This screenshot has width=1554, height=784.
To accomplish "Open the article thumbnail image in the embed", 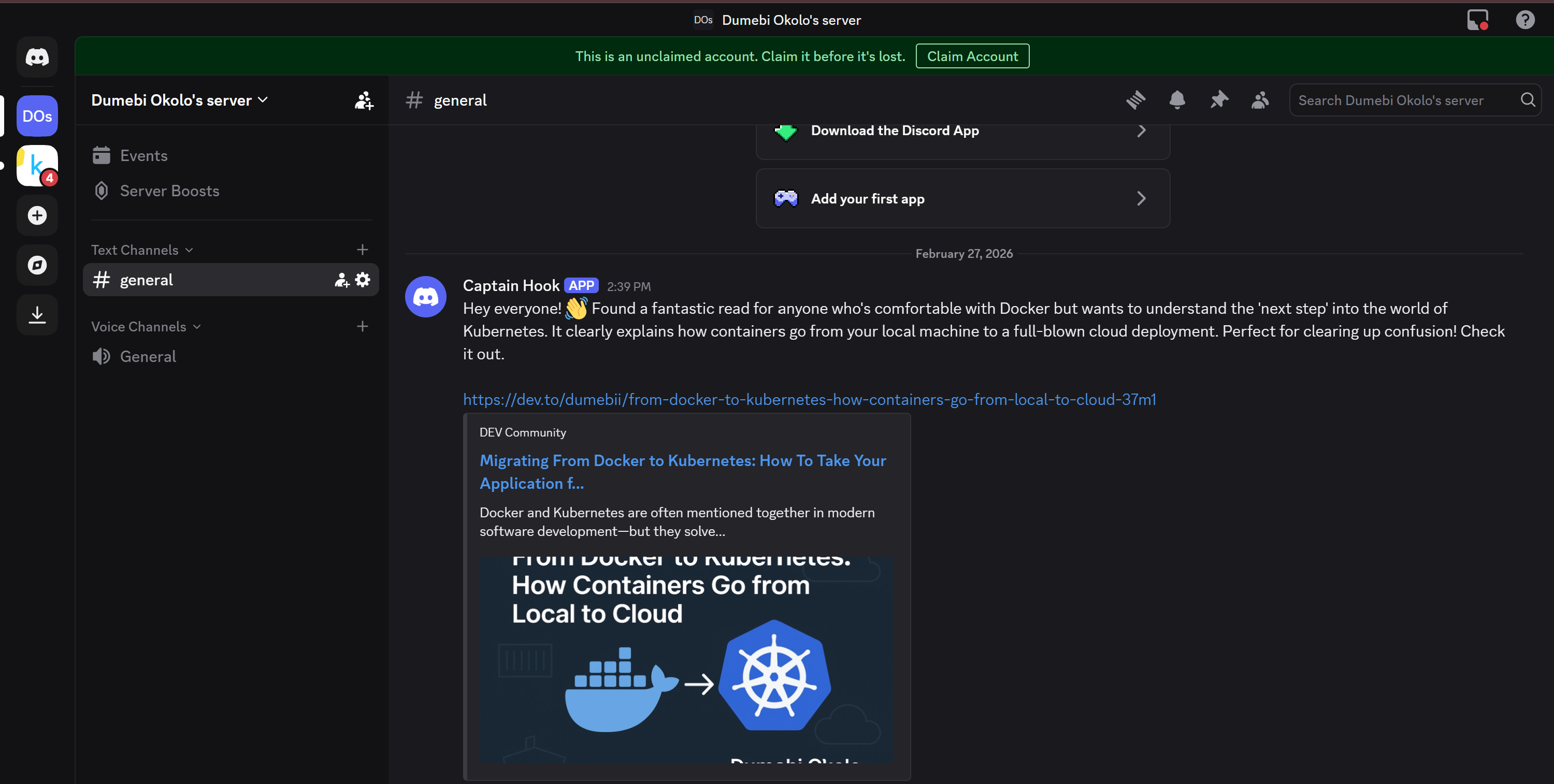I will point(687,662).
